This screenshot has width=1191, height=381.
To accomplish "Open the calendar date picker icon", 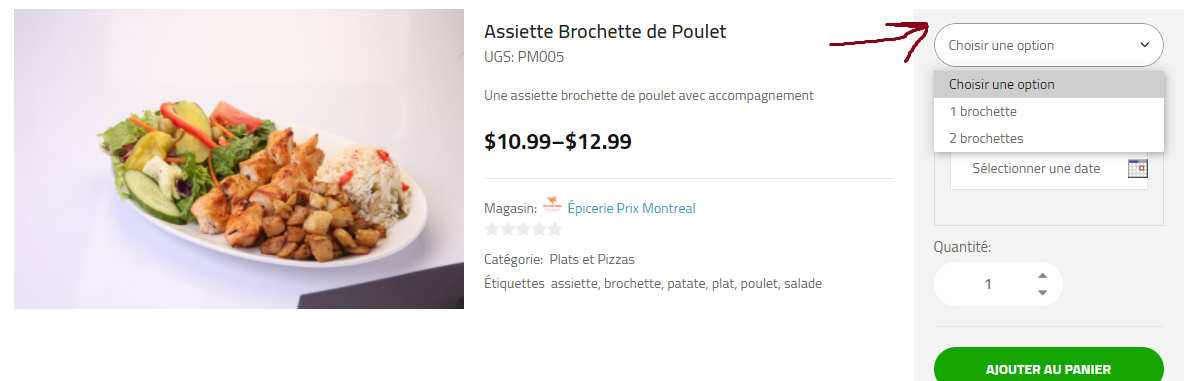I will (1137, 168).
